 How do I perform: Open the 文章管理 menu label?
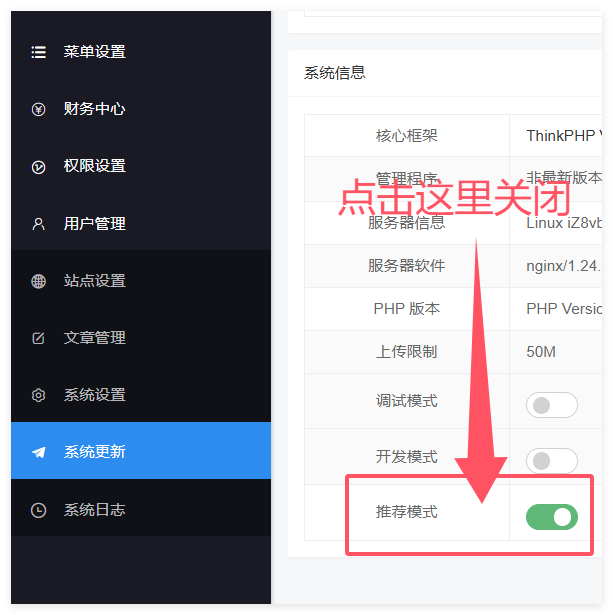pos(95,338)
